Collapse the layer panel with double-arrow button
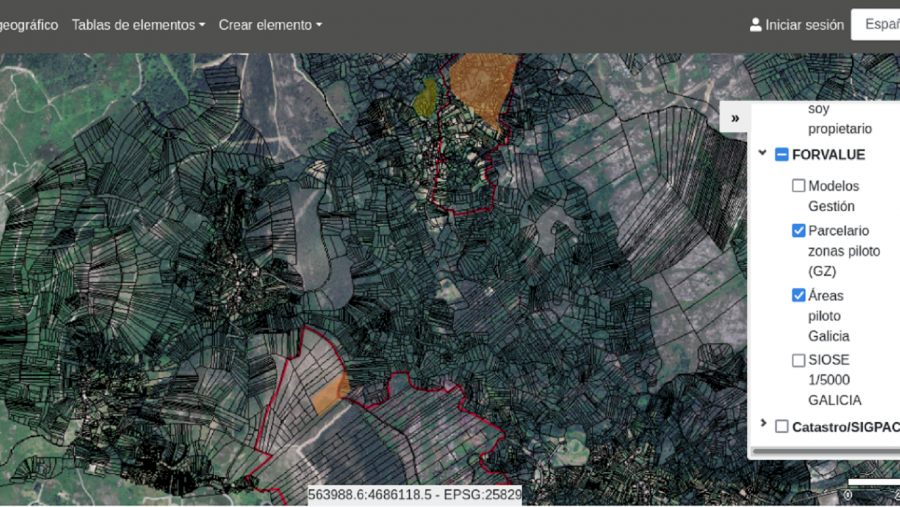The height and width of the screenshot is (507, 900). [735, 118]
